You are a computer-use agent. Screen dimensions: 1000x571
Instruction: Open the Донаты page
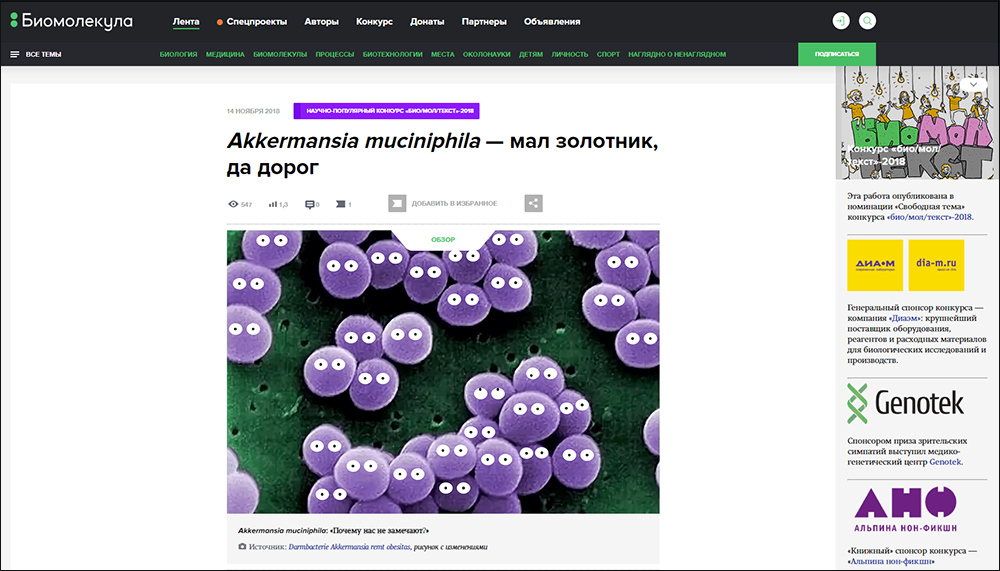[427, 22]
